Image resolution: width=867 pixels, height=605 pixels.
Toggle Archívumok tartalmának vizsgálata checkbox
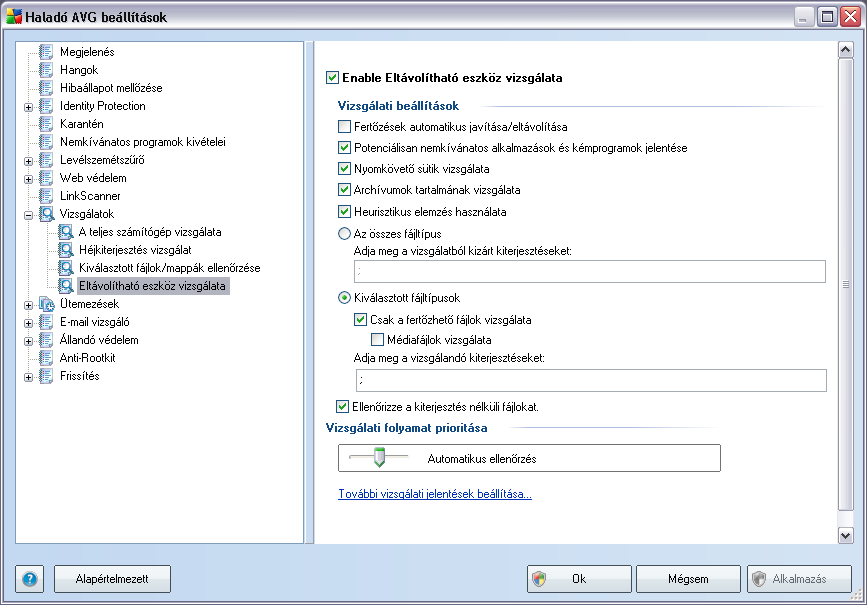pyautogui.click(x=344, y=190)
